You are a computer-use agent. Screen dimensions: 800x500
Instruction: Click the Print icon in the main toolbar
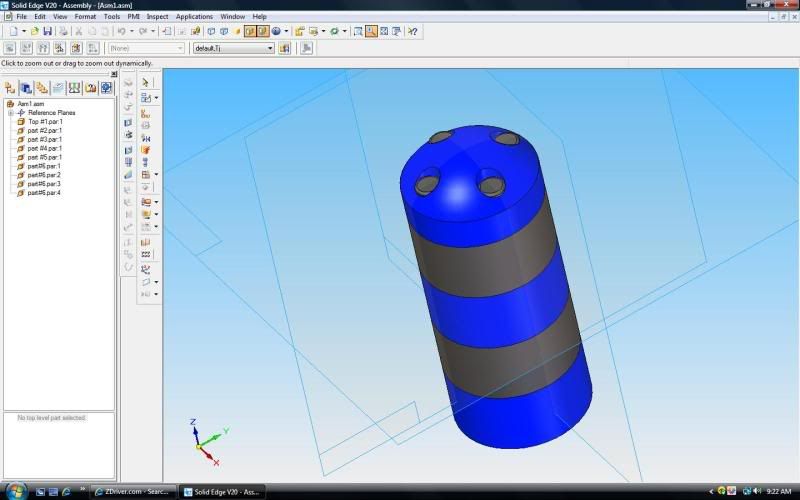coord(62,31)
